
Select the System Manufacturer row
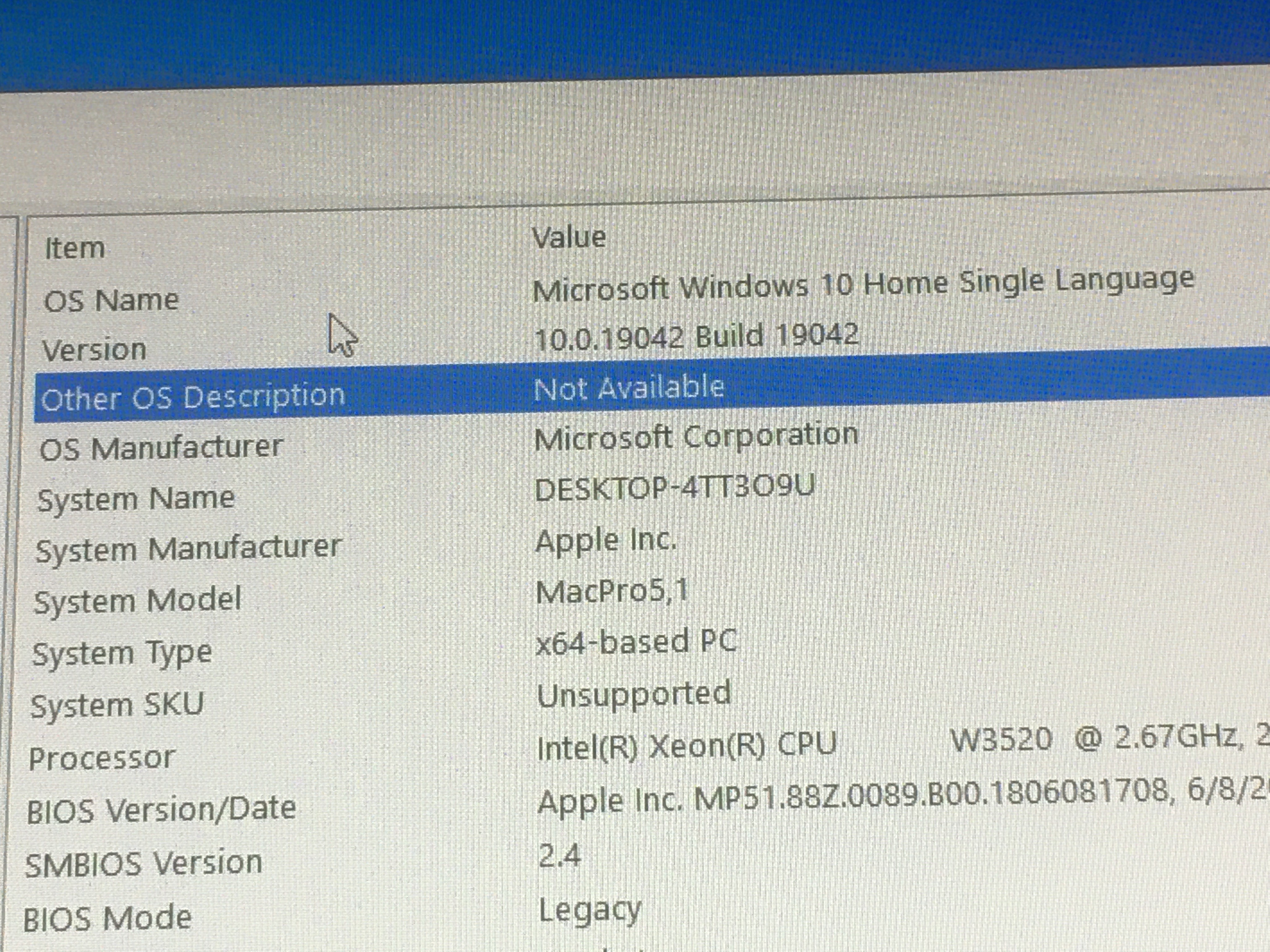coord(188,549)
